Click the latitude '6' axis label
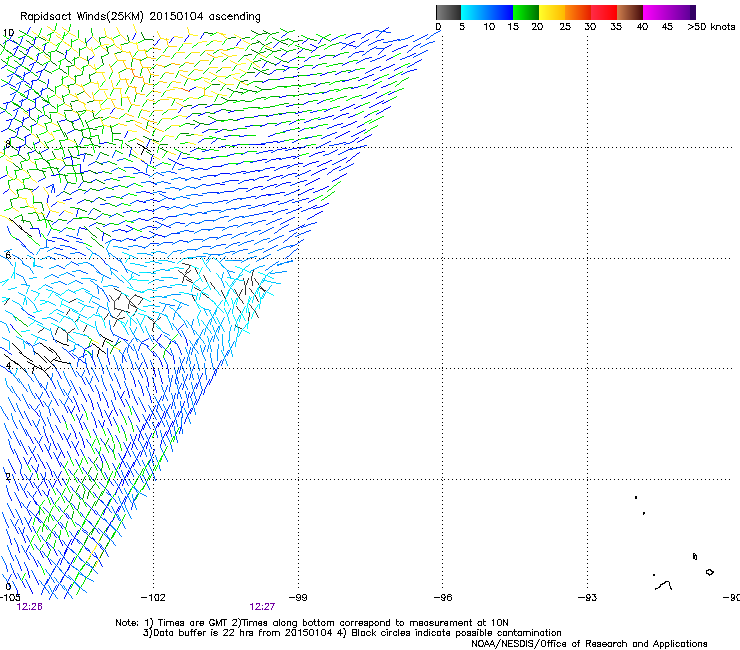 point(8,255)
